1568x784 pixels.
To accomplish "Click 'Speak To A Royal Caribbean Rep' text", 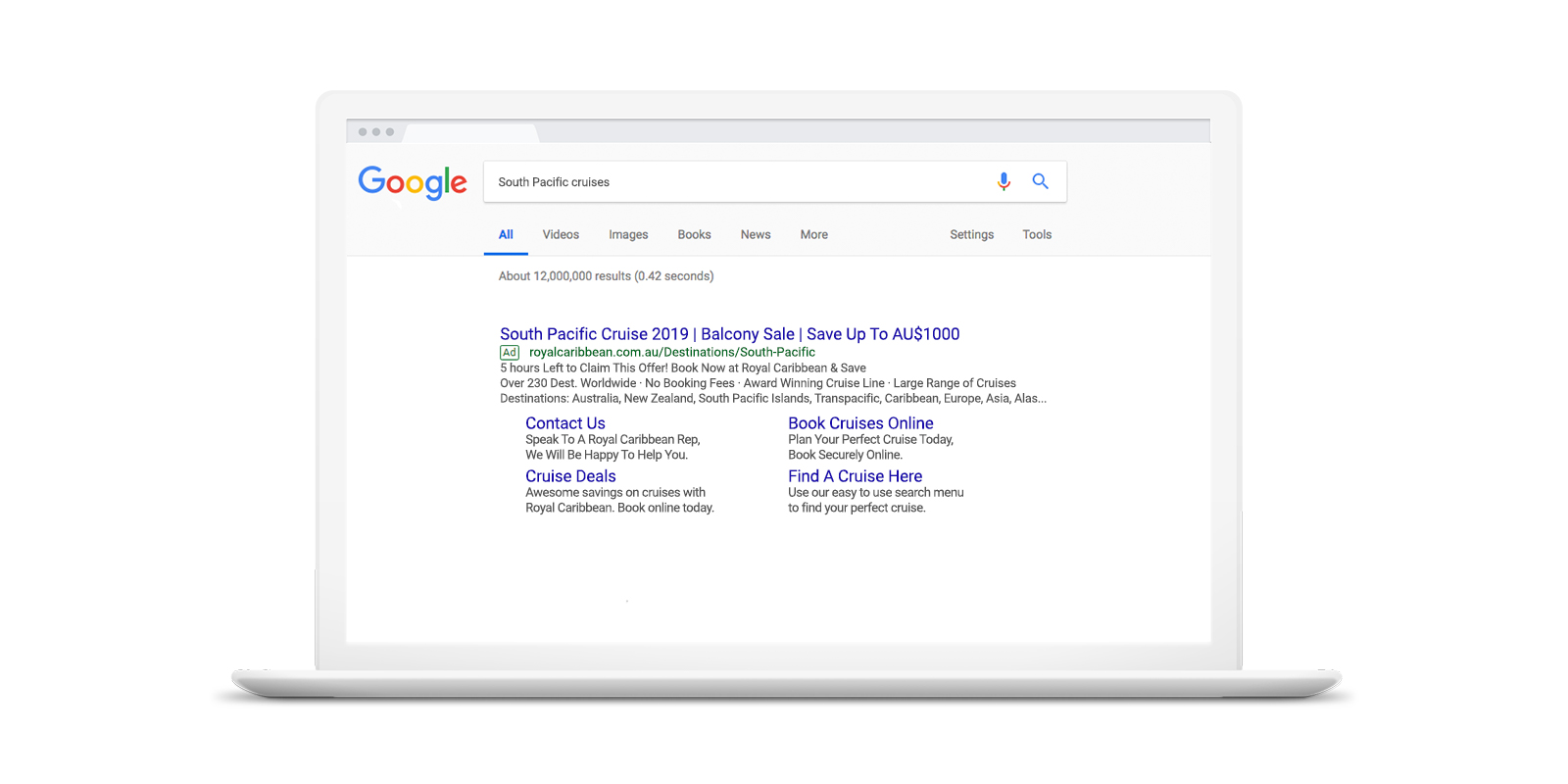I will click(612, 440).
